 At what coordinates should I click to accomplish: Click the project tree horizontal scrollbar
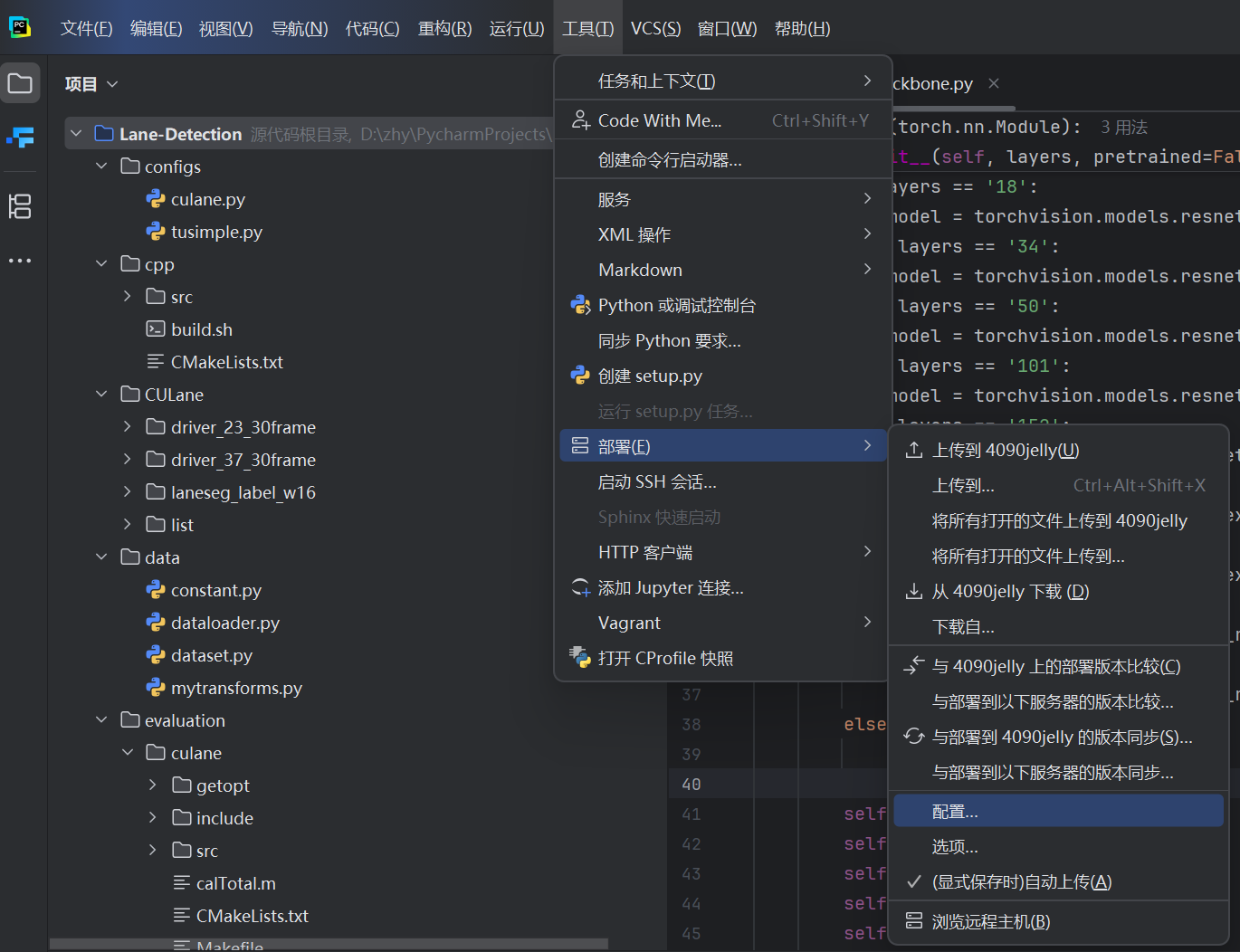pyautogui.click(x=328, y=944)
